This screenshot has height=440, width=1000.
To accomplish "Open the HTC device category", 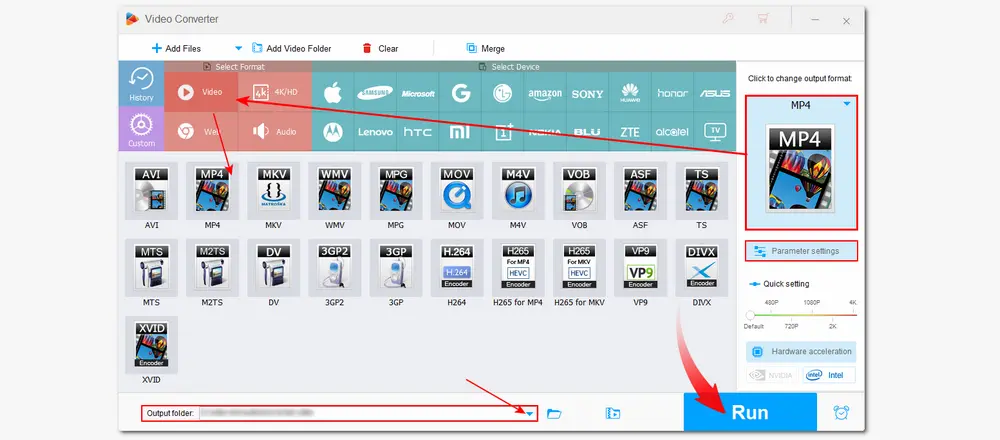I will click(418, 132).
